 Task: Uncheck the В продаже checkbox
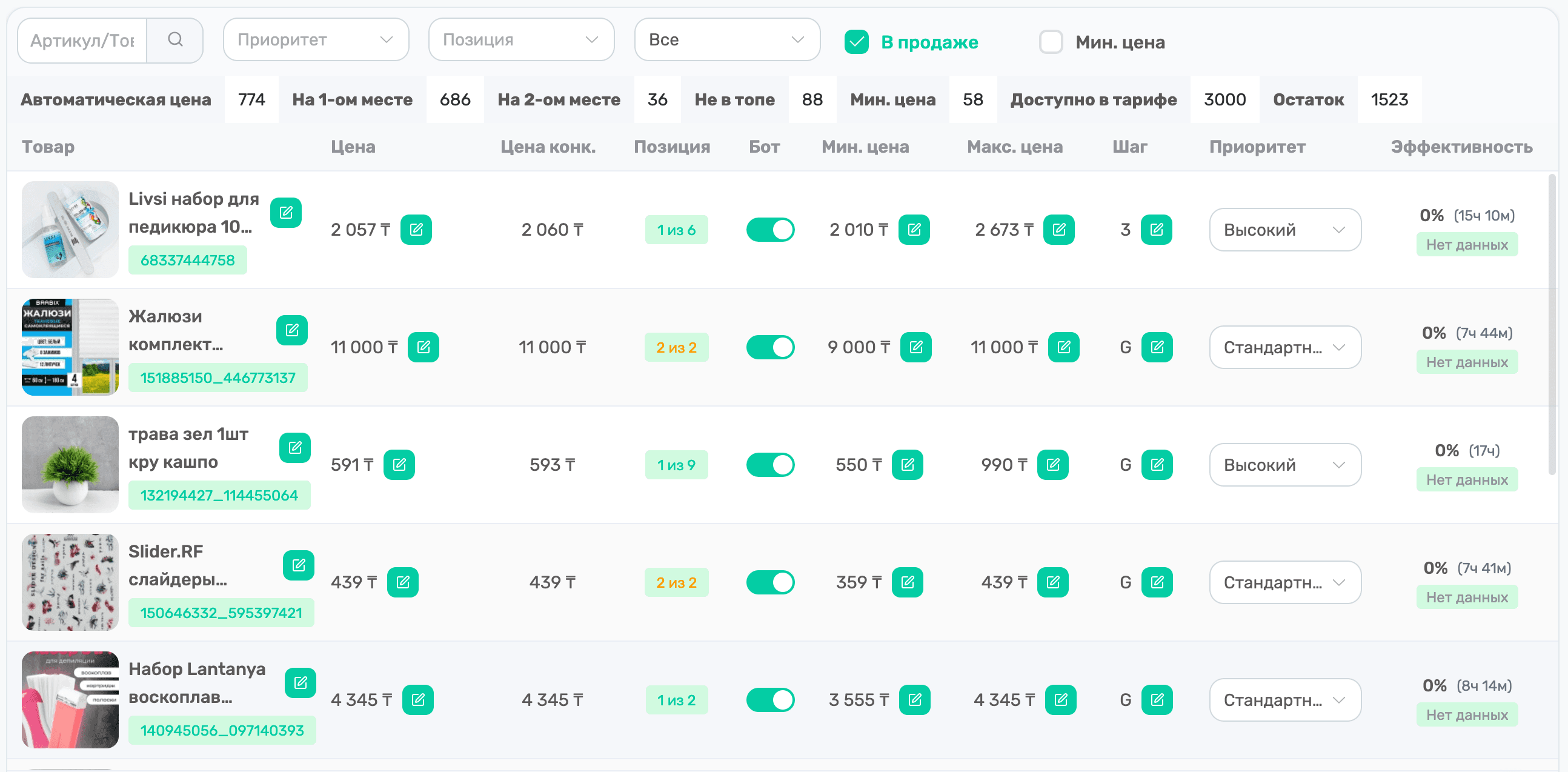pyautogui.click(x=856, y=42)
